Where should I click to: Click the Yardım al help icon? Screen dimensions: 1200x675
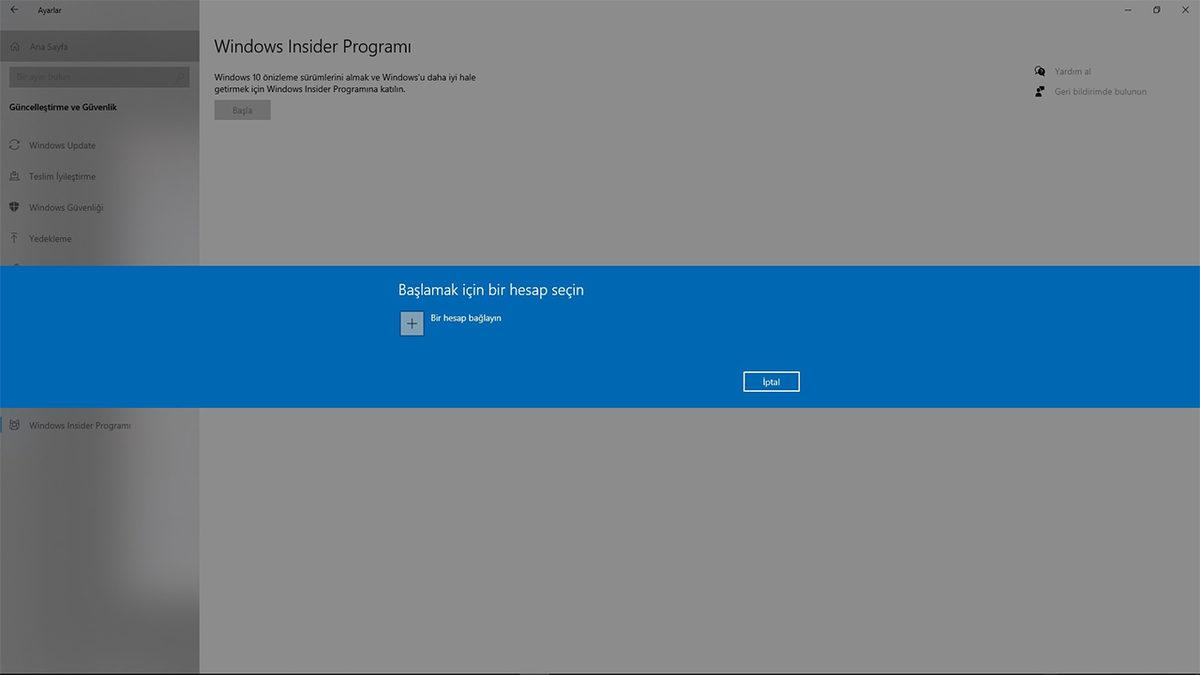point(1040,71)
